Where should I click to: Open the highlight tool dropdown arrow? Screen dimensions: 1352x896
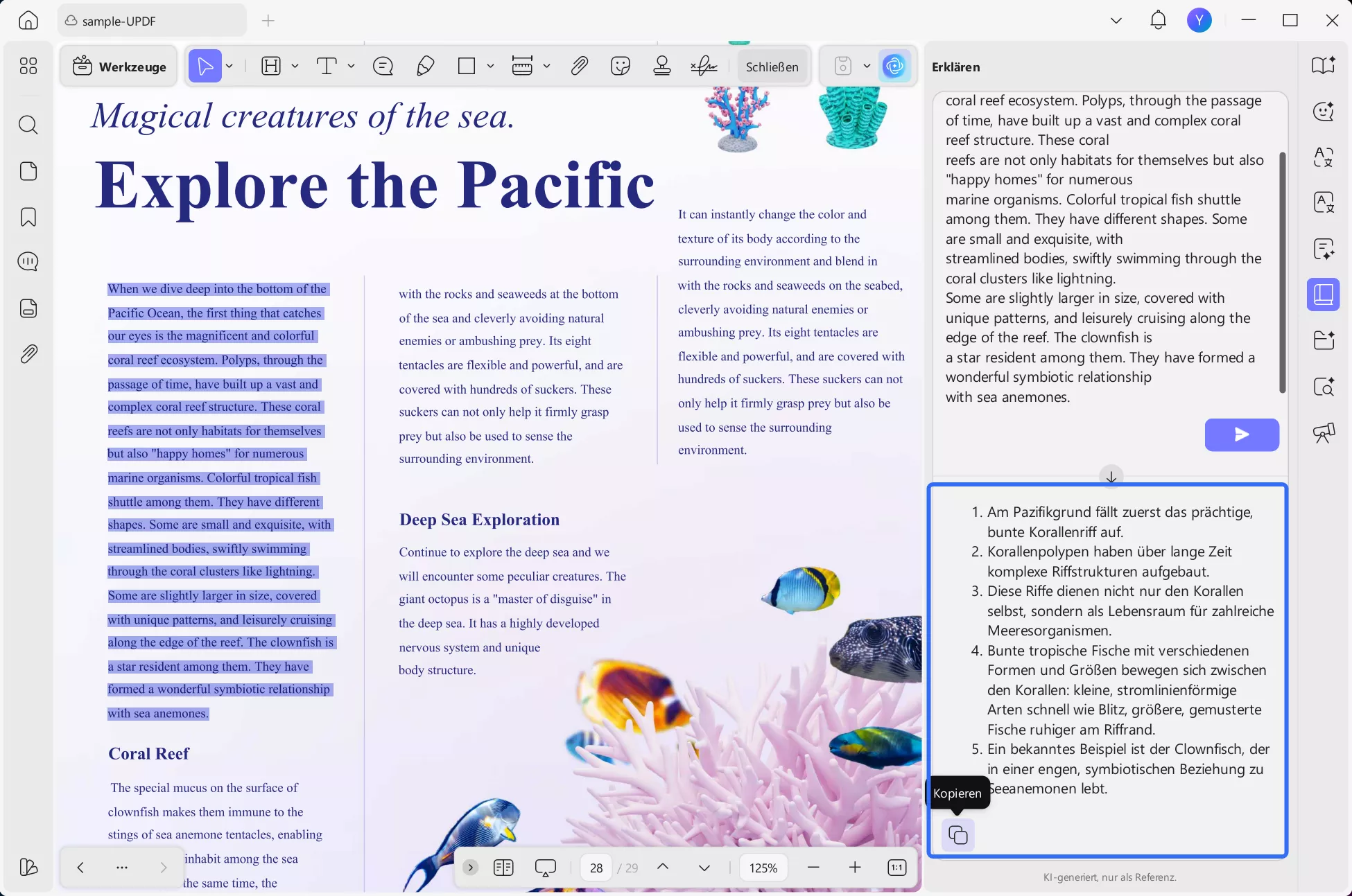tap(295, 67)
